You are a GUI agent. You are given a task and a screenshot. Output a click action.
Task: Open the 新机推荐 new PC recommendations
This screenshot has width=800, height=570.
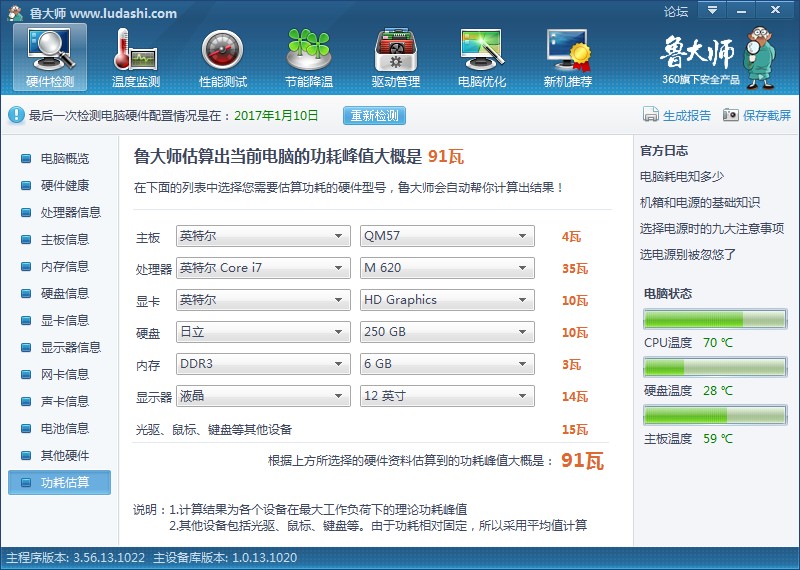(x=568, y=57)
